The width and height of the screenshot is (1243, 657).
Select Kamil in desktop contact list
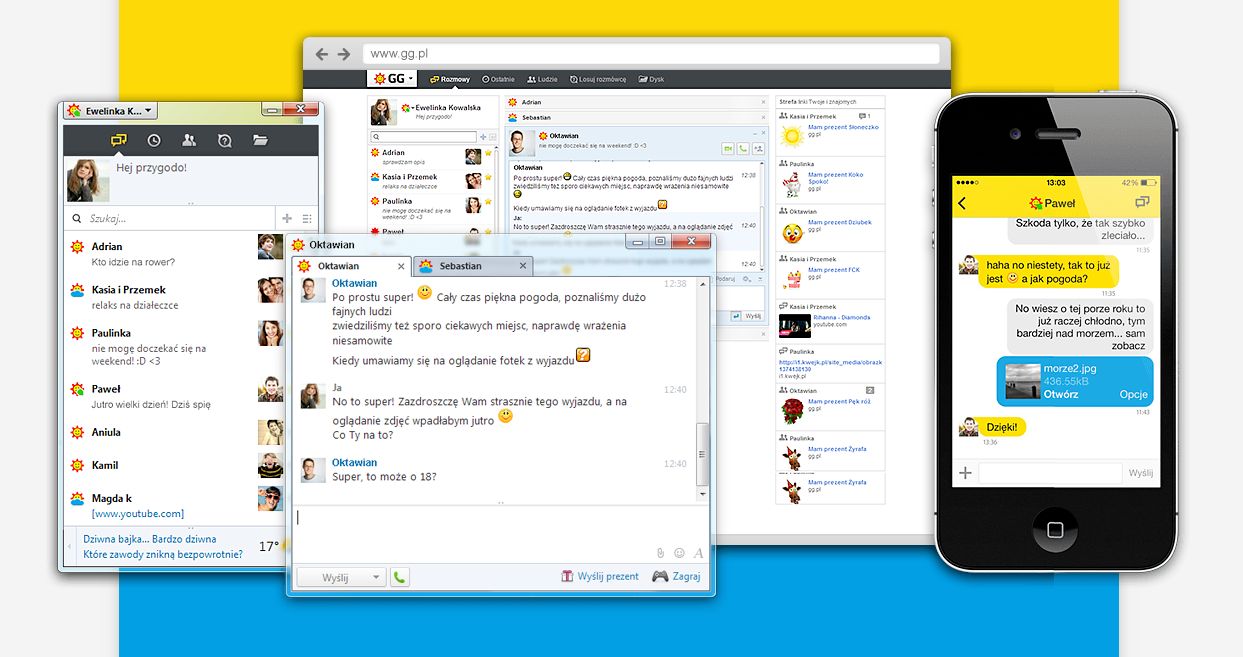(x=175, y=465)
